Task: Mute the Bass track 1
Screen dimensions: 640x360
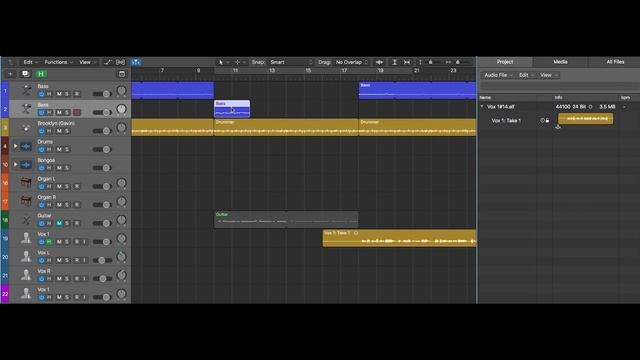Action: point(59,94)
